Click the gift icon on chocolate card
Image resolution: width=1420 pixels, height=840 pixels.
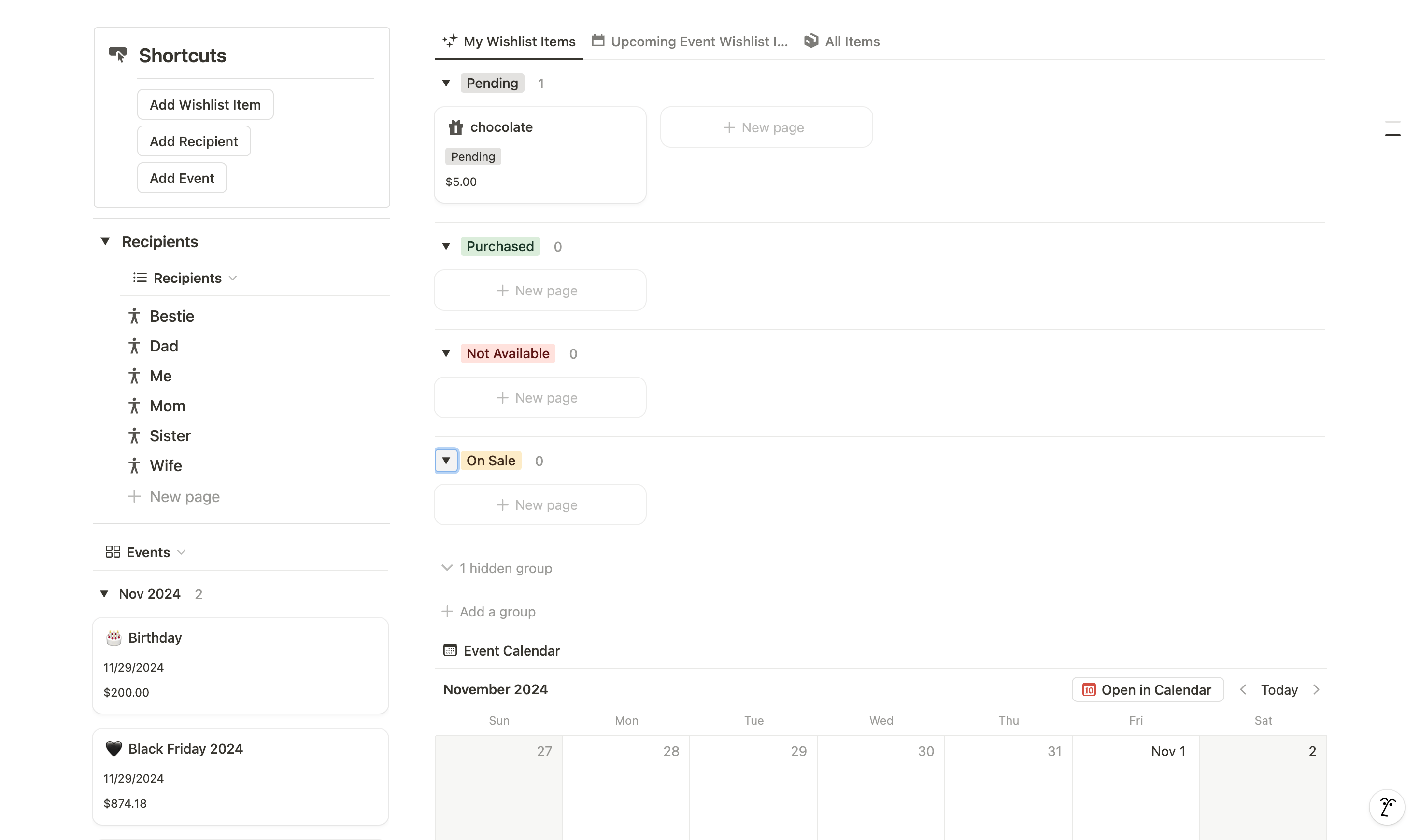click(x=456, y=127)
